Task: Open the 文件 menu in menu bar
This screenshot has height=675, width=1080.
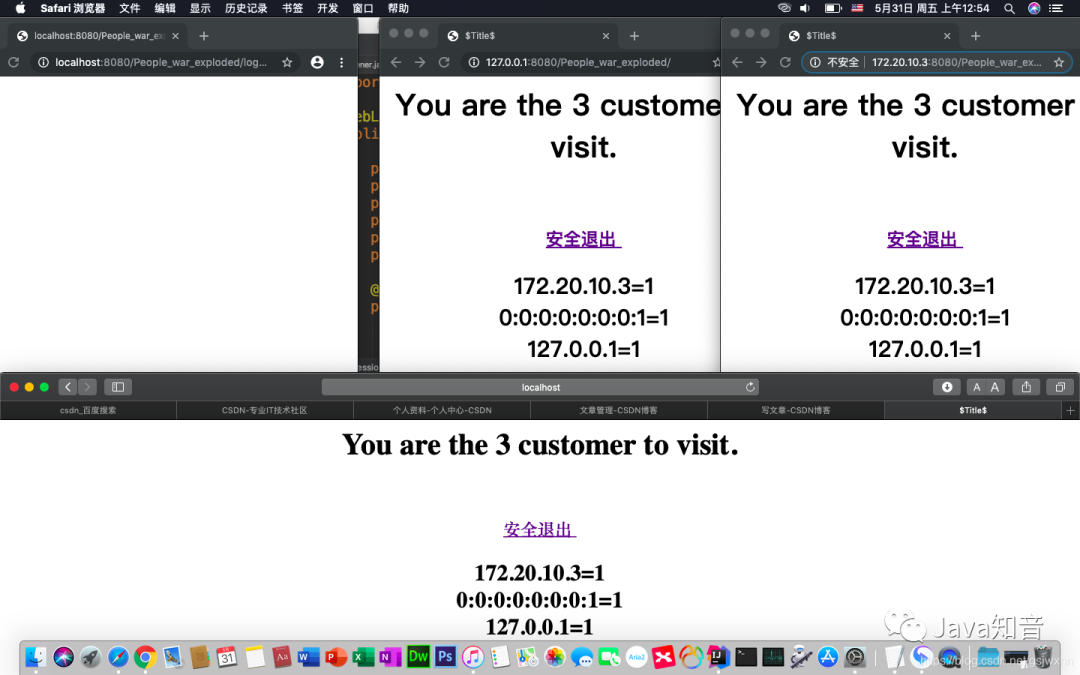Action: pos(129,8)
